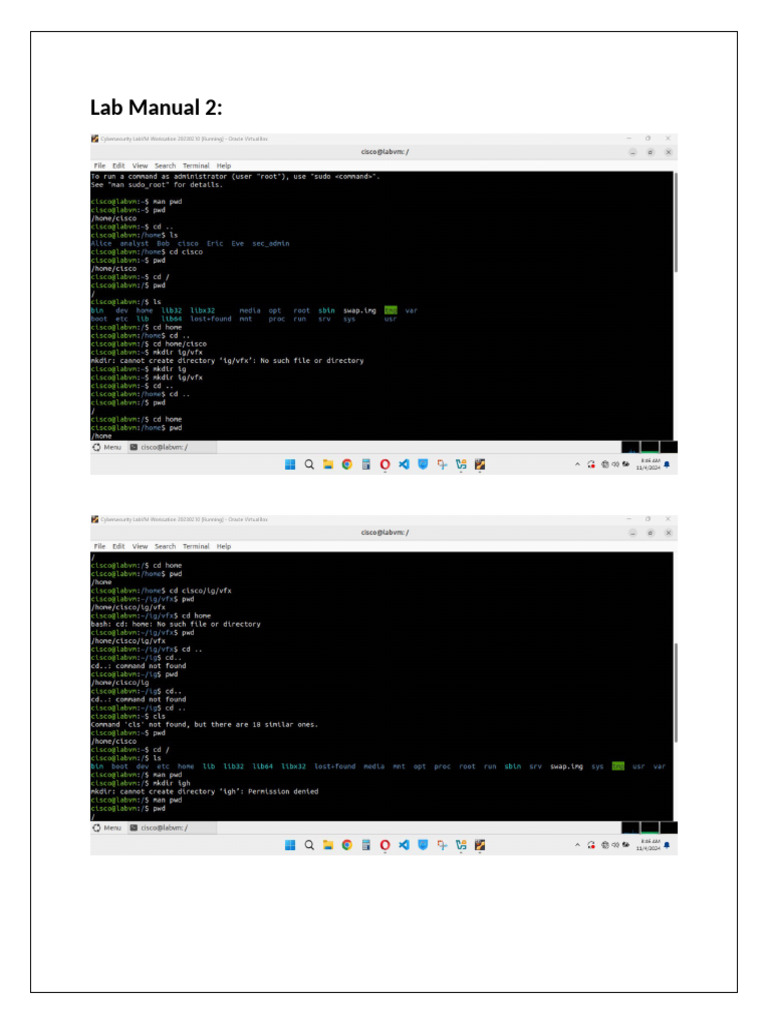Open VS Code from second screenshot's taskbar

click(x=404, y=845)
